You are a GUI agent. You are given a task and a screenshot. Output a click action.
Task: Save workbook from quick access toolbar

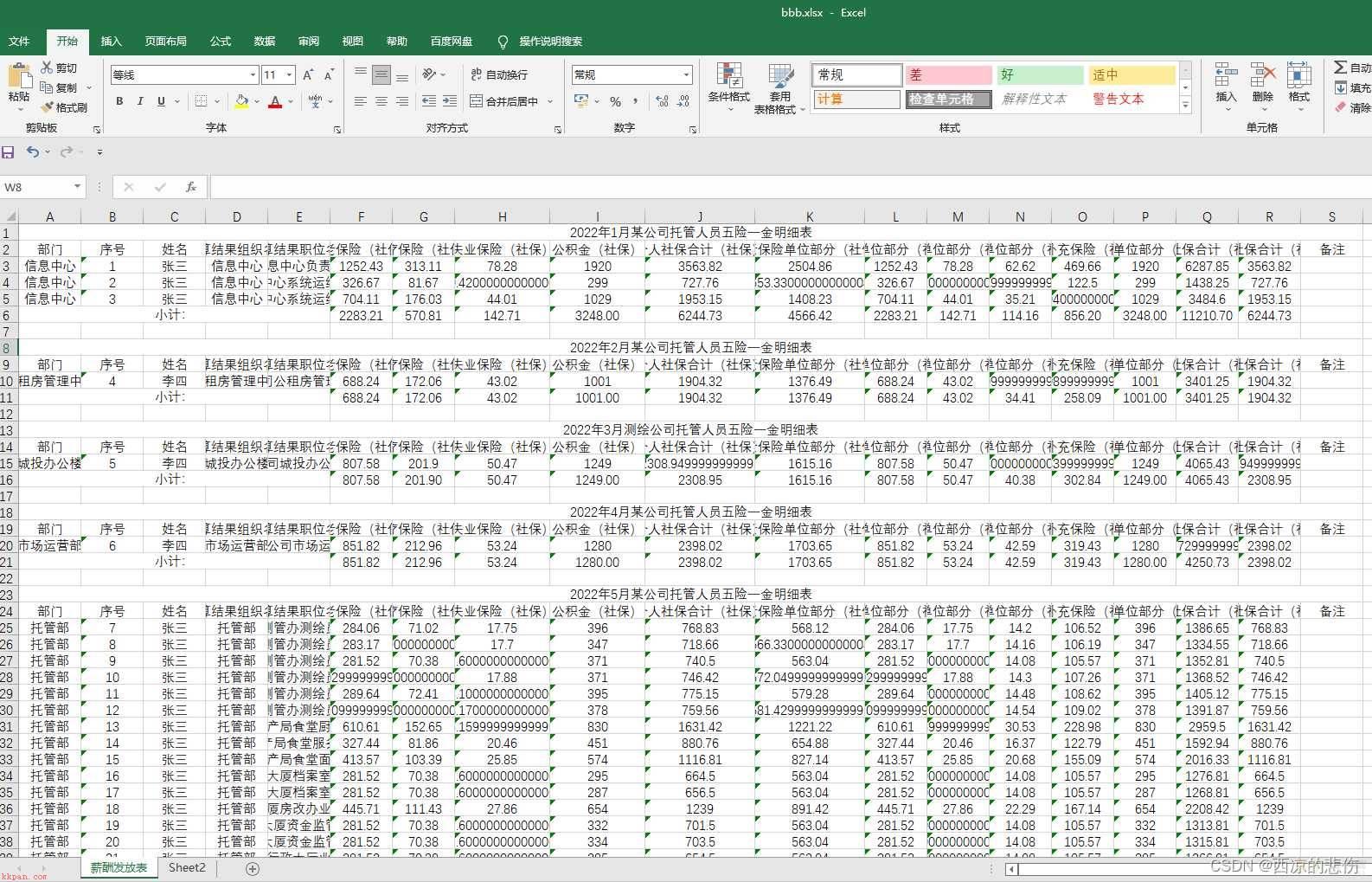8,151
